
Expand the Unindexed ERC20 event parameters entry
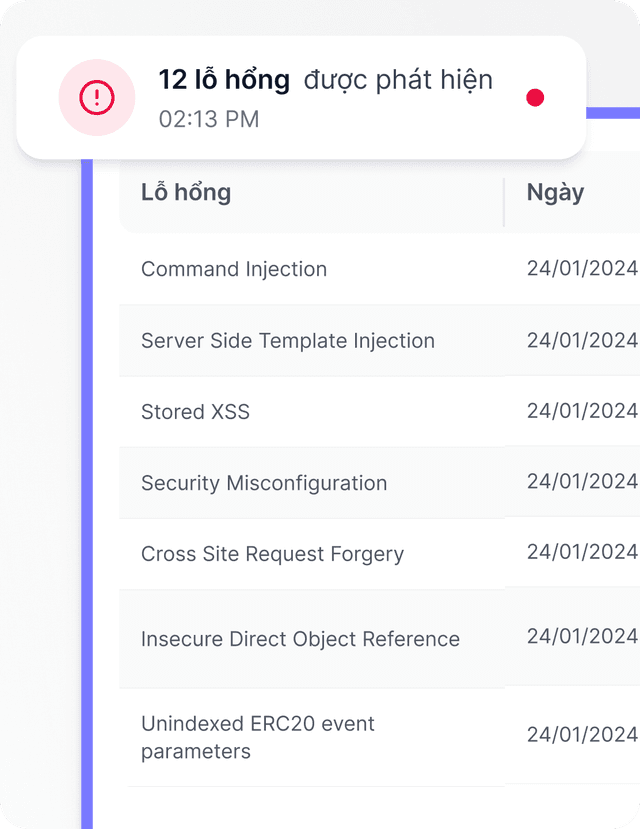tap(256, 735)
